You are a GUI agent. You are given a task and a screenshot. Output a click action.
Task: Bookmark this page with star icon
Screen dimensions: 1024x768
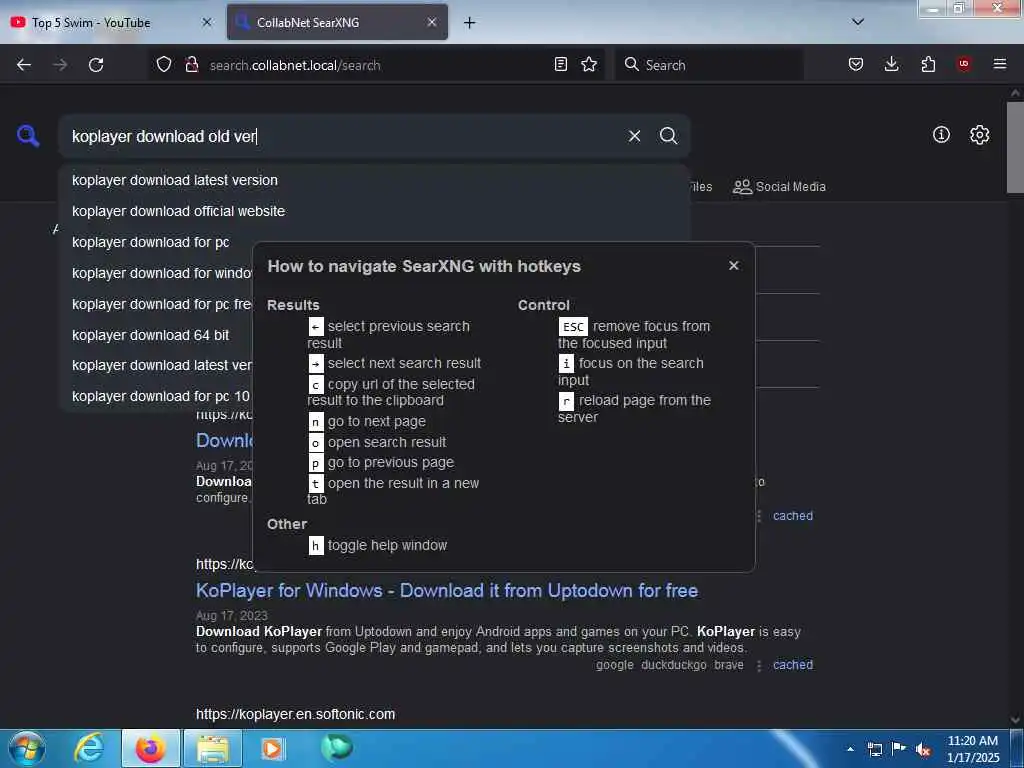click(x=589, y=65)
